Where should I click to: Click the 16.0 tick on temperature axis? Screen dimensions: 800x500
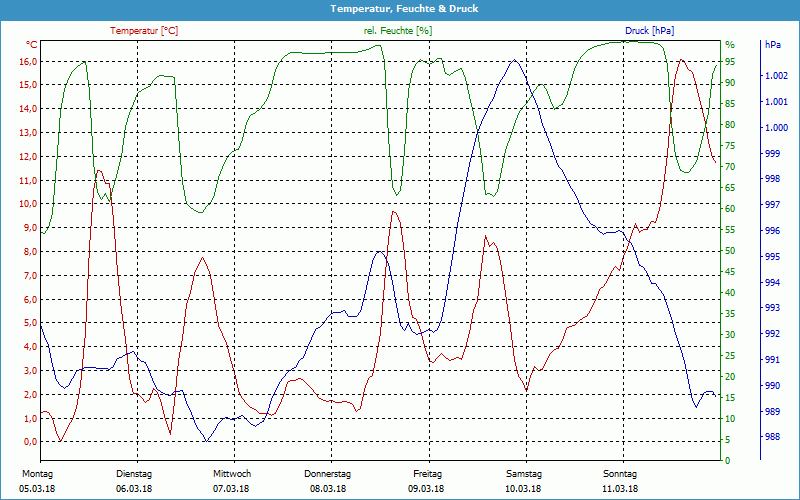[28, 61]
